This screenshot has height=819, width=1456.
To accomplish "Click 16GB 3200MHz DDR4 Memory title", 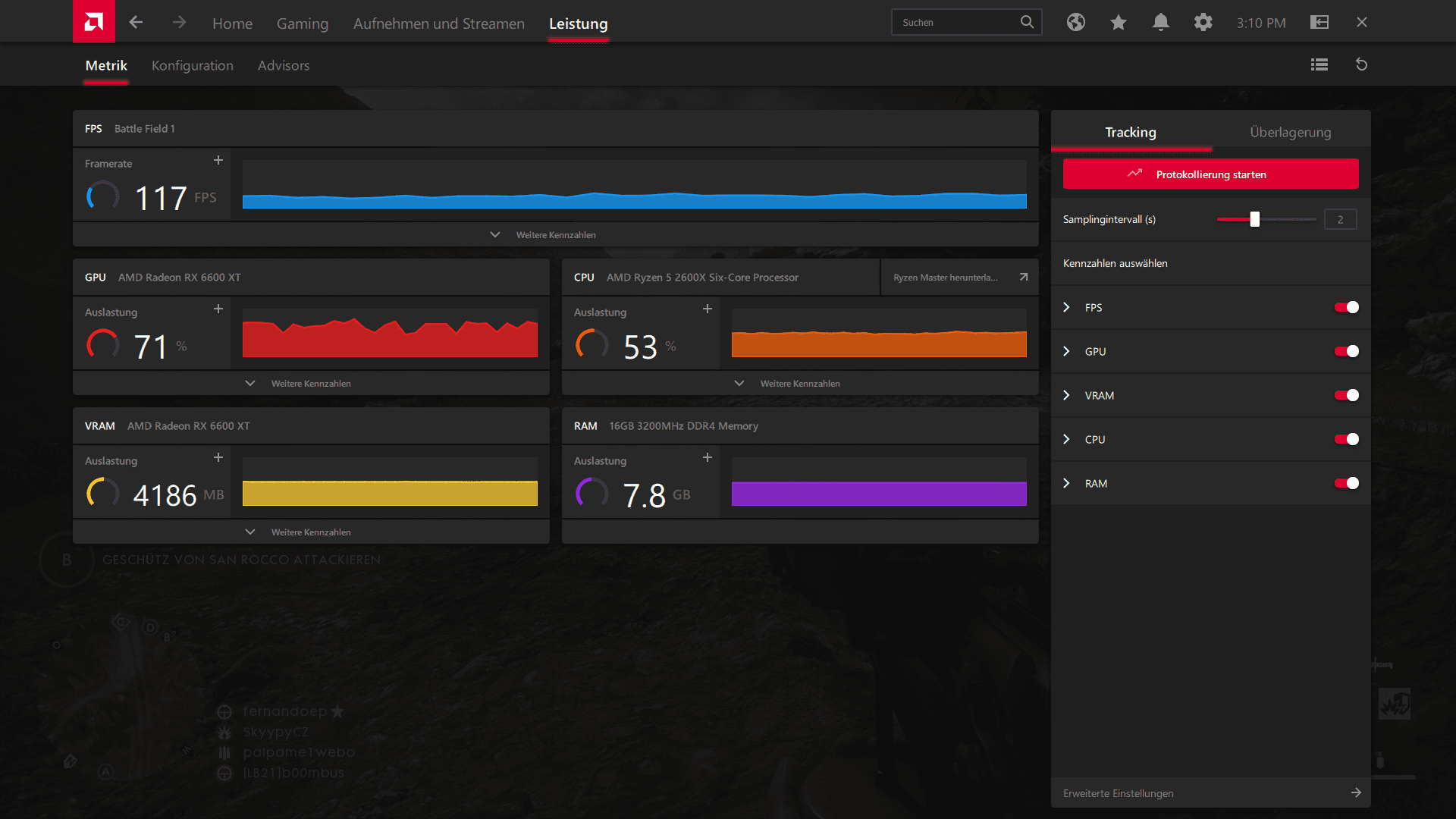I will tap(683, 425).
